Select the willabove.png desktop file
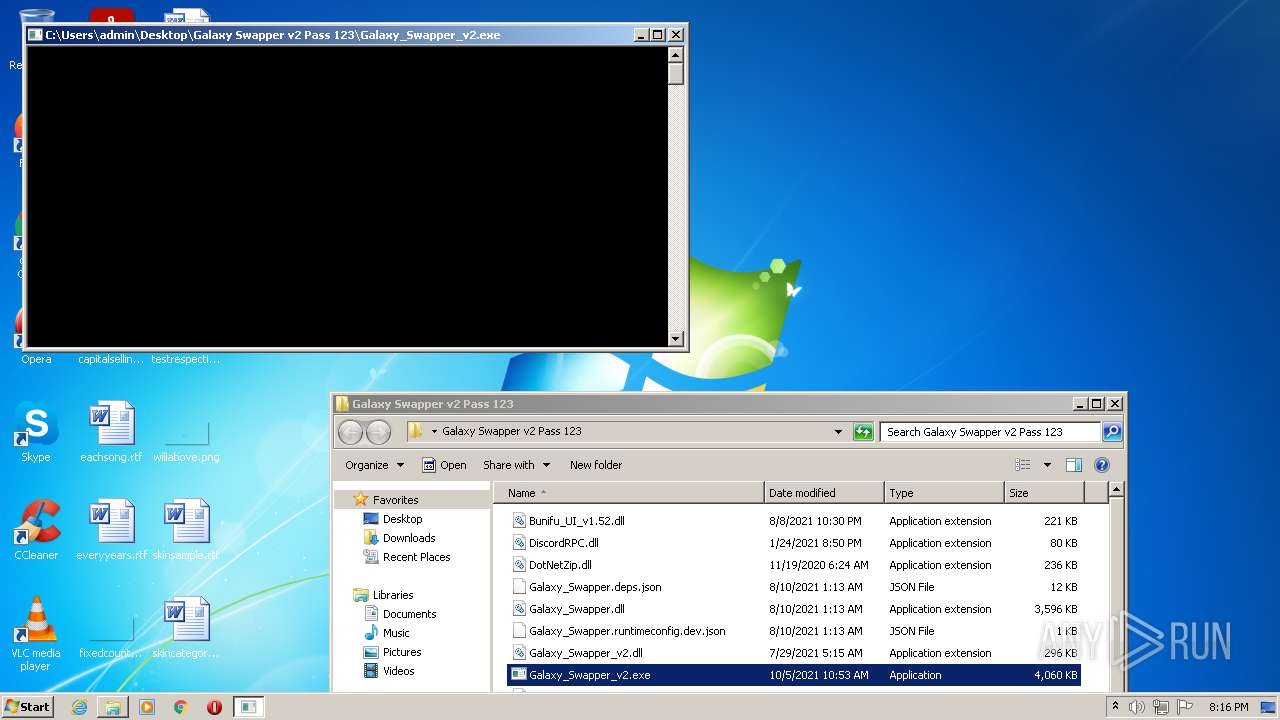The height and width of the screenshot is (720, 1280). [186, 438]
